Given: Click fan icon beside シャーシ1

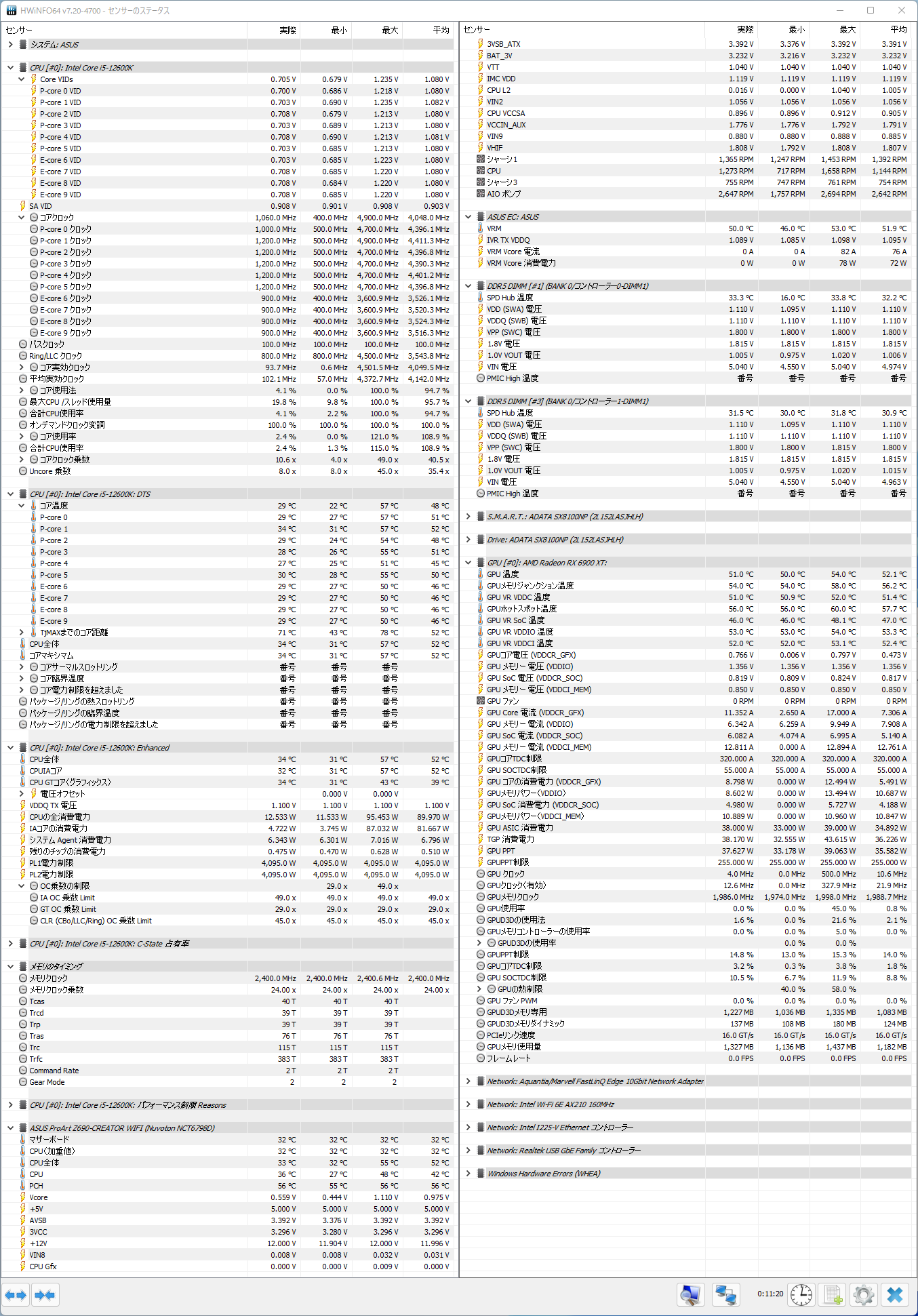Looking at the screenshot, I should pyautogui.click(x=480, y=159).
